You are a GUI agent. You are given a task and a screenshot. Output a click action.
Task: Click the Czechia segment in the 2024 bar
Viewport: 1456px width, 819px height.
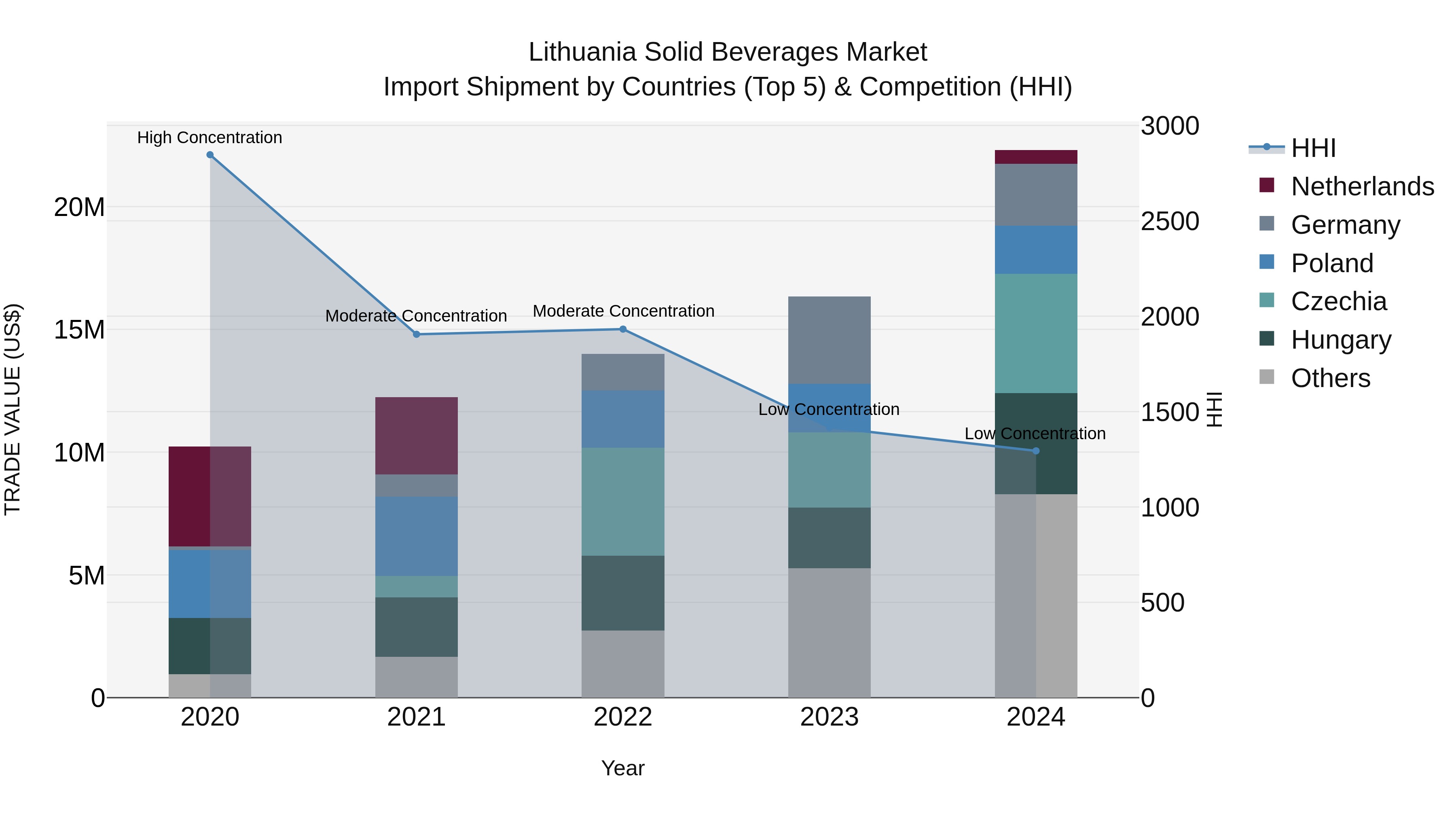pyautogui.click(x=1036, y=334)
